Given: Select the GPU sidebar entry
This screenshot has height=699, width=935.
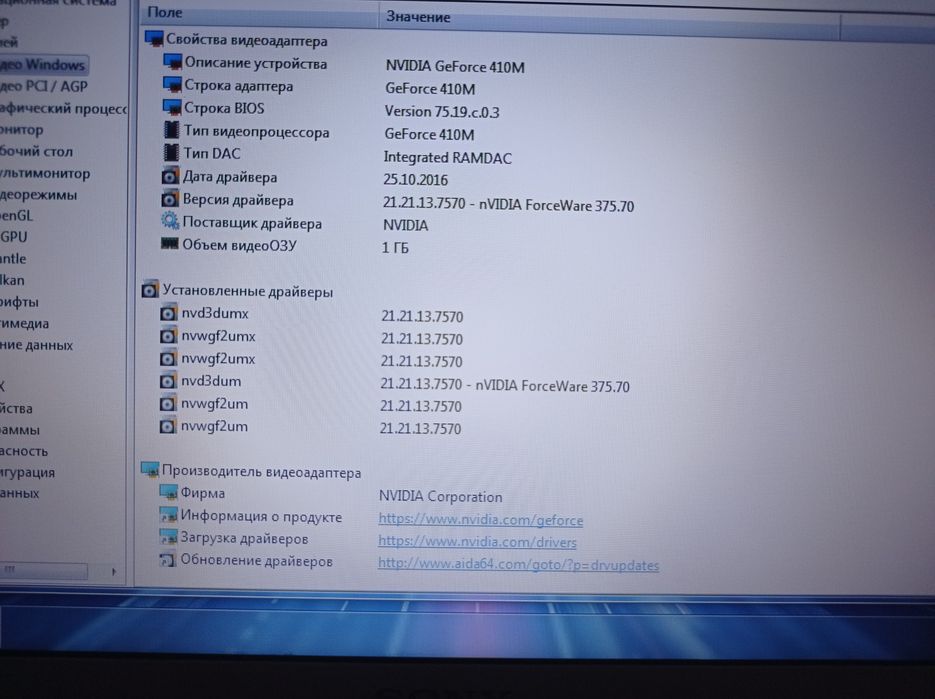Looking at the screenshot, I should [x=14, y=237].
